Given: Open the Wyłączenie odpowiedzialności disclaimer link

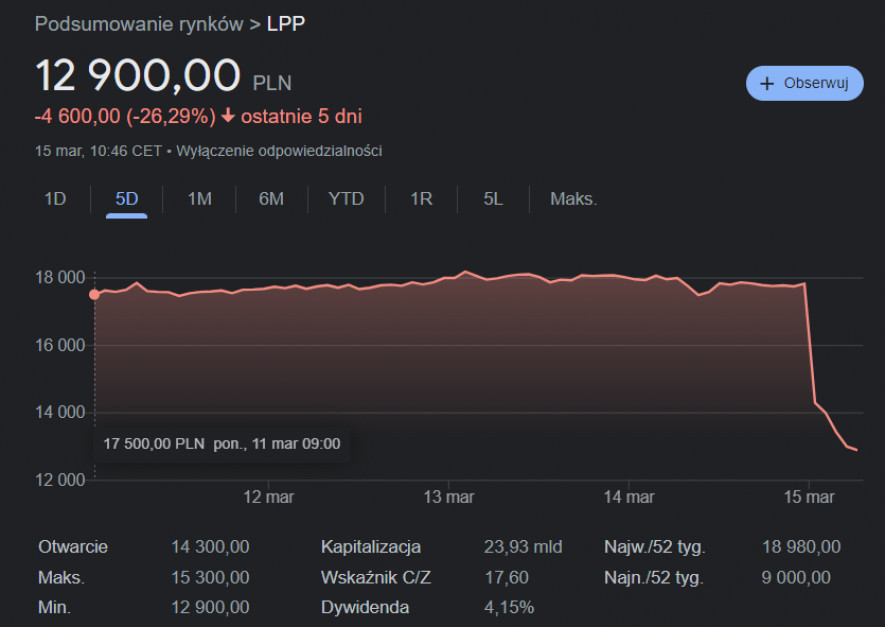Looking at the screenshot, I should pos(279,151).
